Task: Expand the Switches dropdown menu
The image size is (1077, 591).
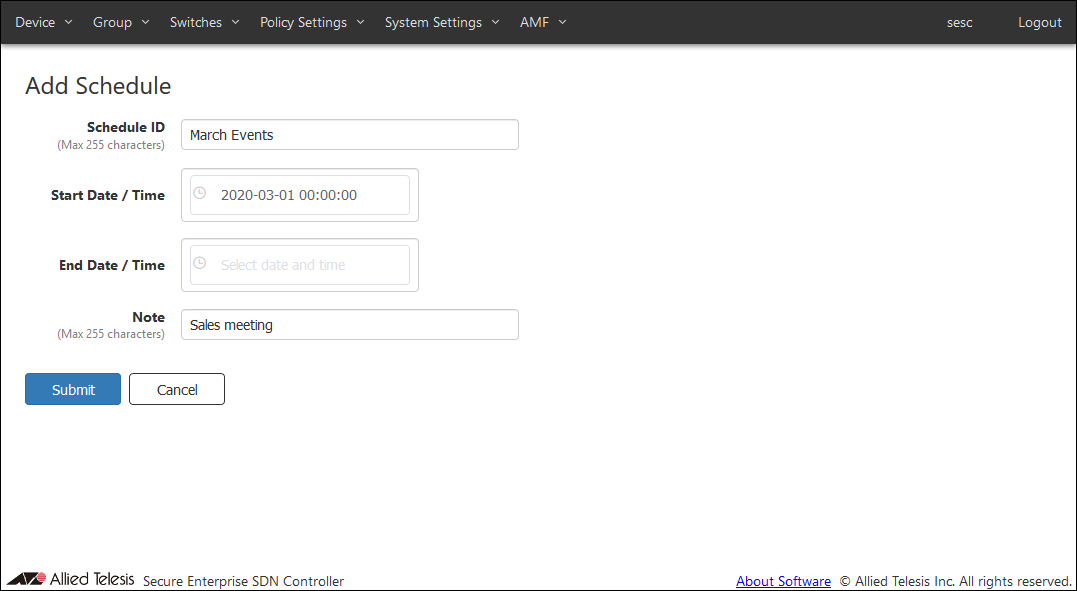Action: (x=204, y=22)
